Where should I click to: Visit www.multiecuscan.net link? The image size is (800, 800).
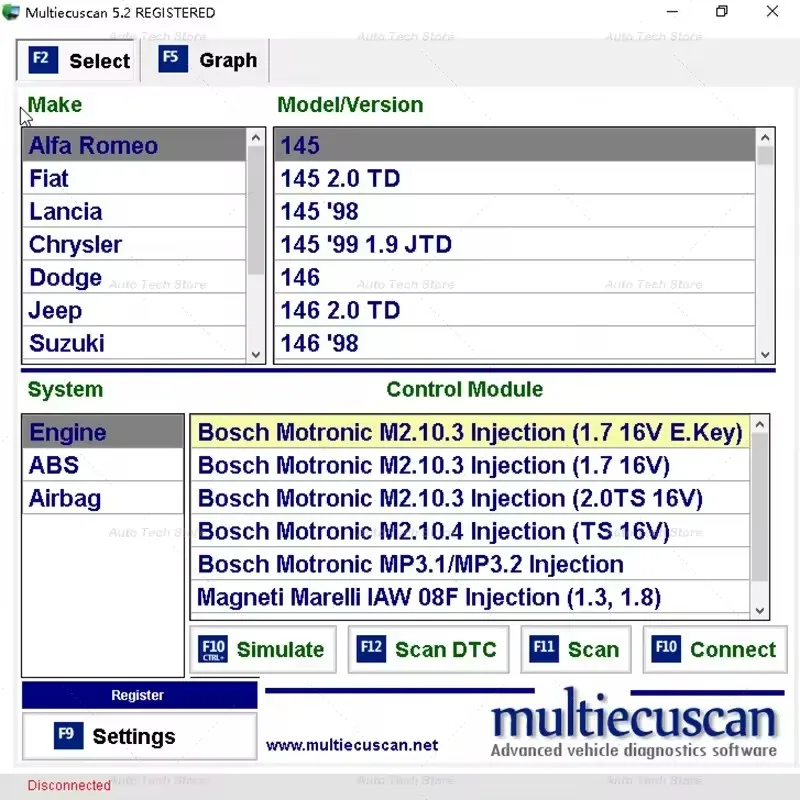(x=352, y=745)
